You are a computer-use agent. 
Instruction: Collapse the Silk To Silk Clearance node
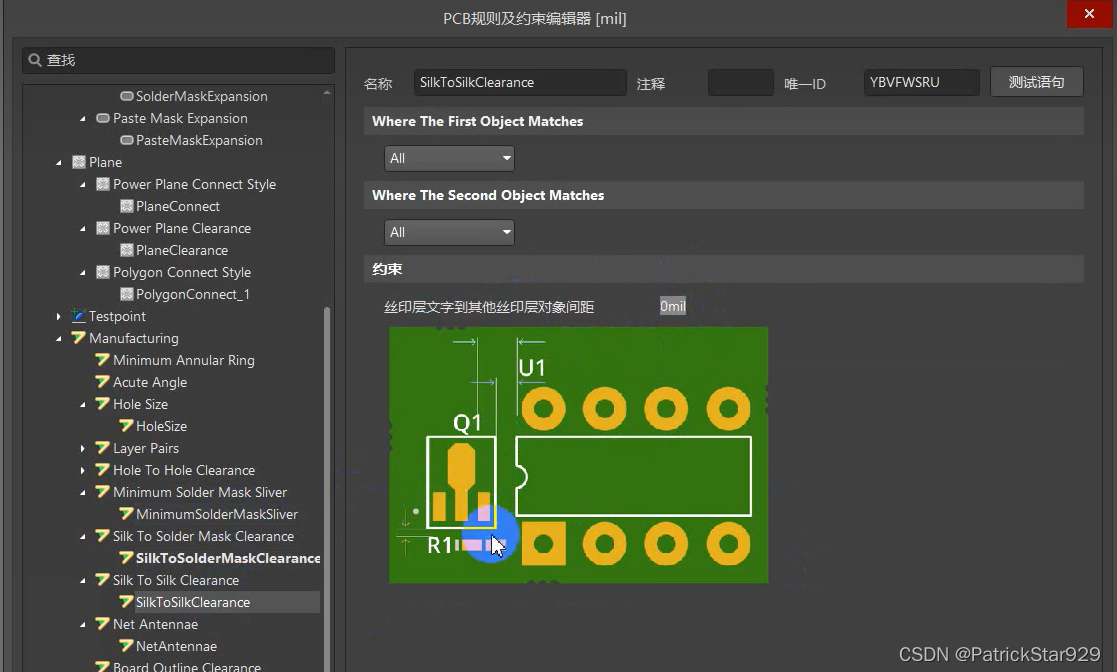click(83, 580)
